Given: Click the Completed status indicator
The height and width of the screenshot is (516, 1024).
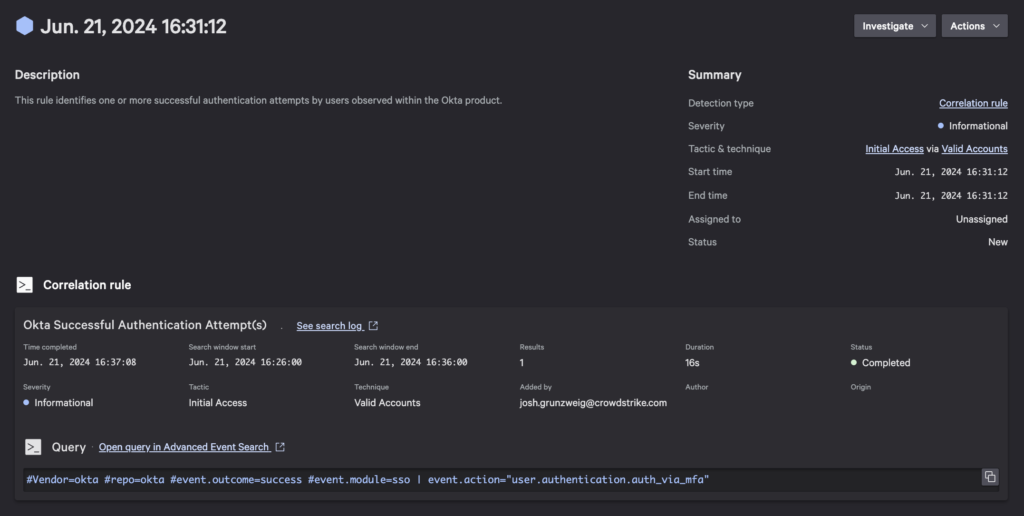Looking at the screenshot, I should tap(880, 363).
